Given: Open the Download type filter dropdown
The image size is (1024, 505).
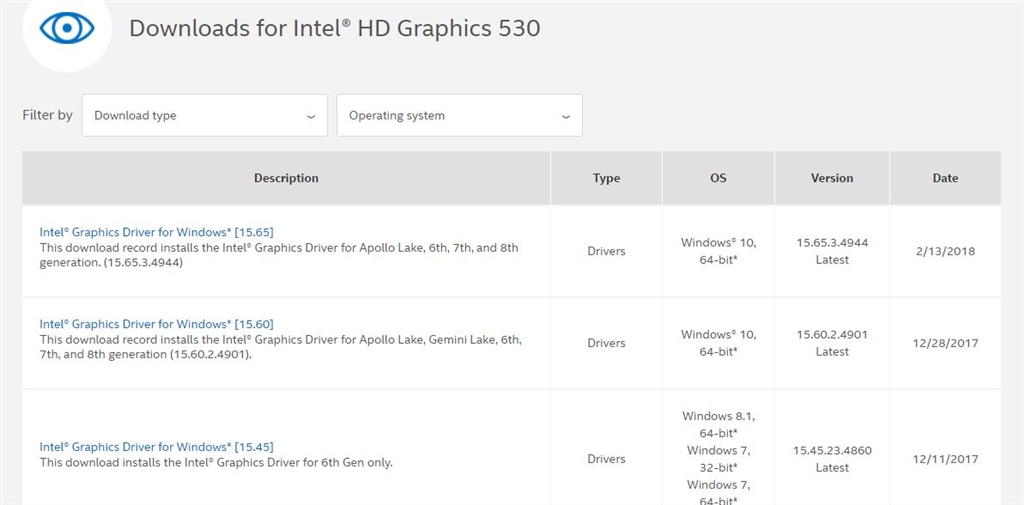Looking at the screenshot, I should click(x=205, y=116).
